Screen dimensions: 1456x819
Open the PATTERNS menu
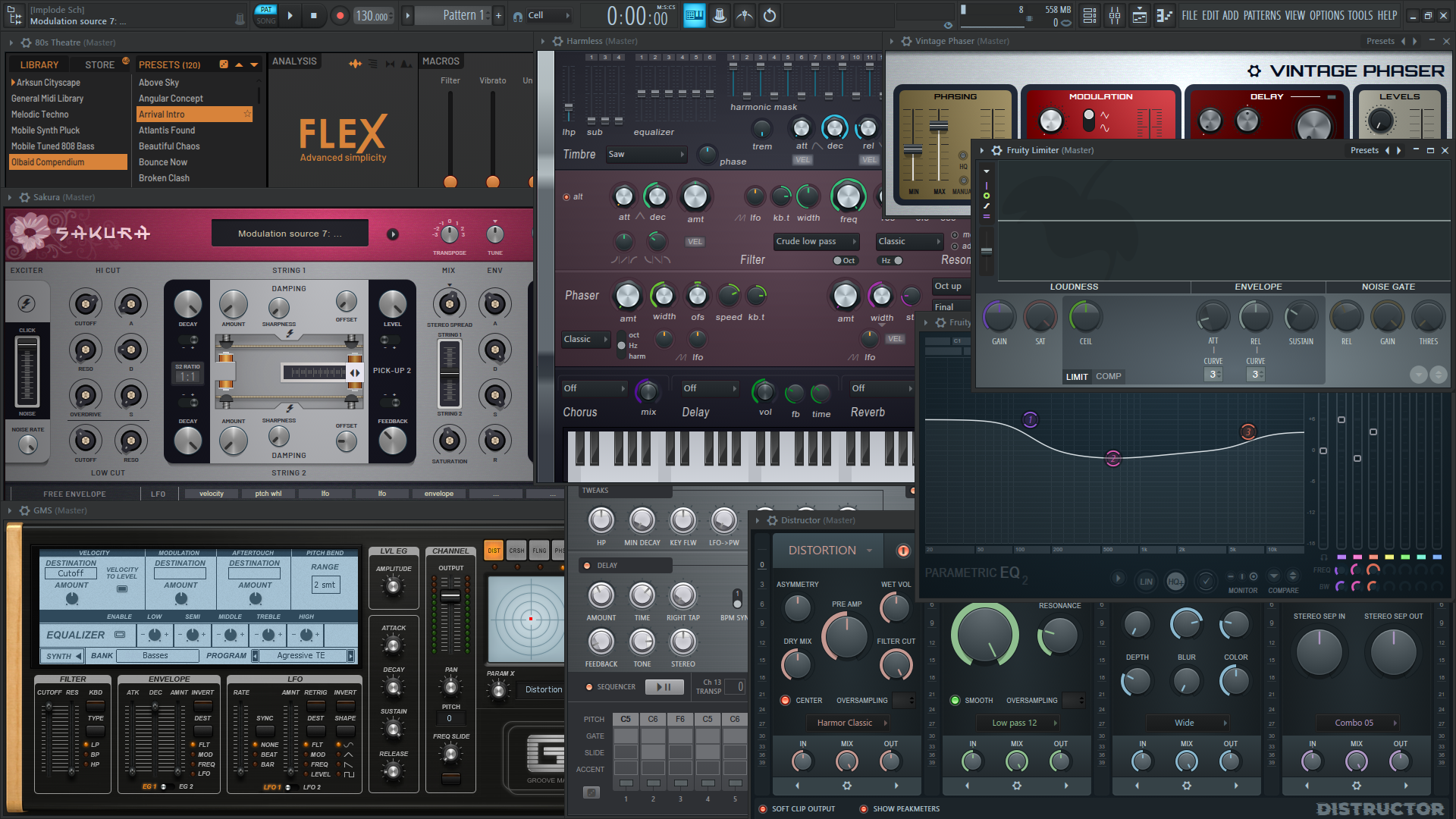(x=1261, y=15)
